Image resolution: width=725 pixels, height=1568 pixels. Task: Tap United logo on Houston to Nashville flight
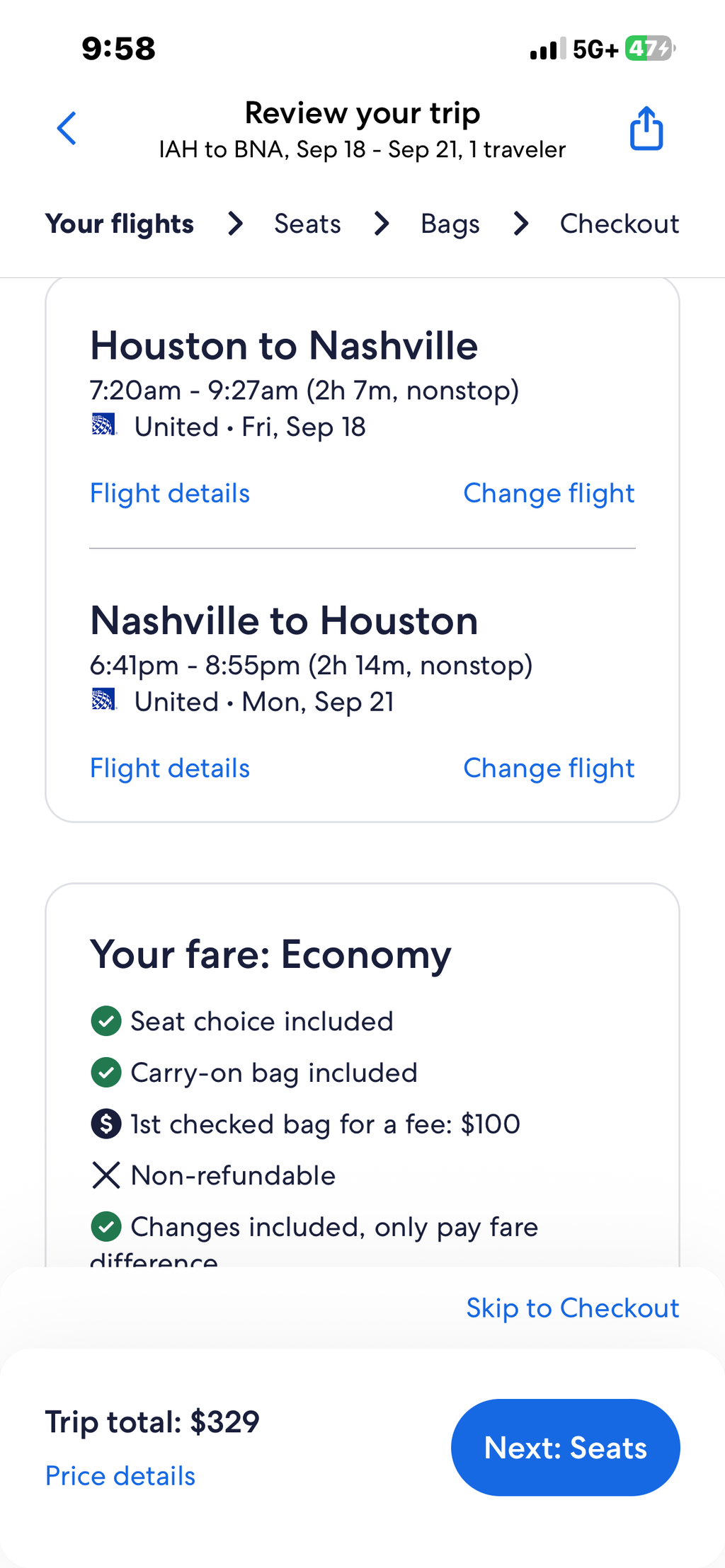pyautogui.click(x=104, y=425)
